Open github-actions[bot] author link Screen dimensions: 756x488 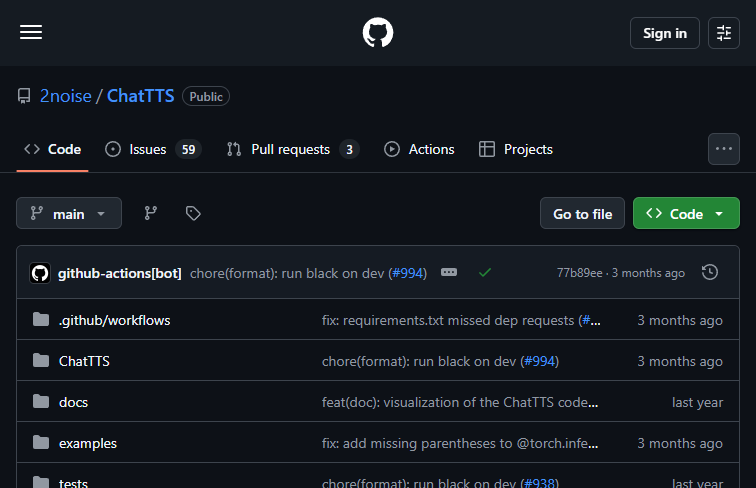[x=120, y=273]
